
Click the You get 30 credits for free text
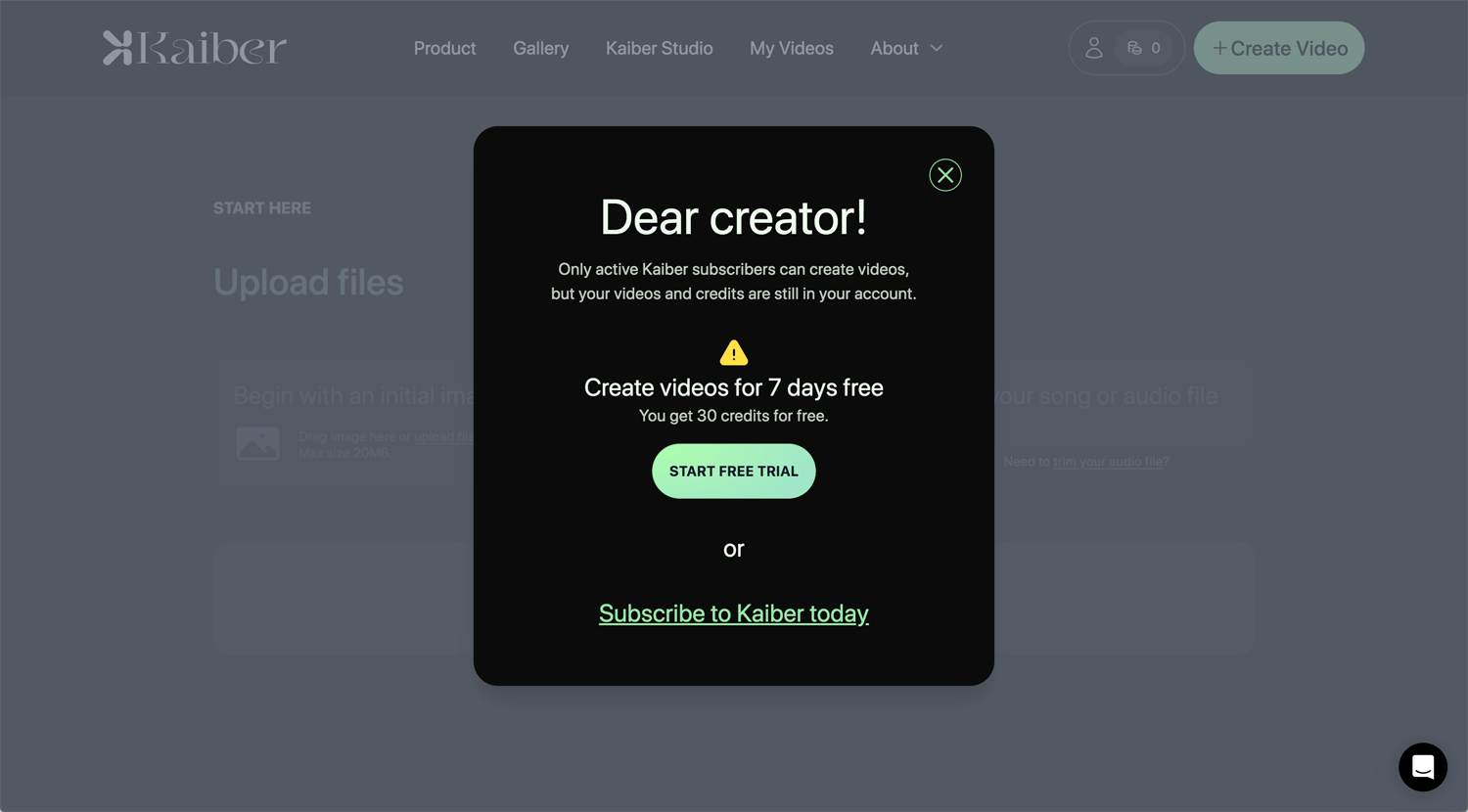click(734, 416)
